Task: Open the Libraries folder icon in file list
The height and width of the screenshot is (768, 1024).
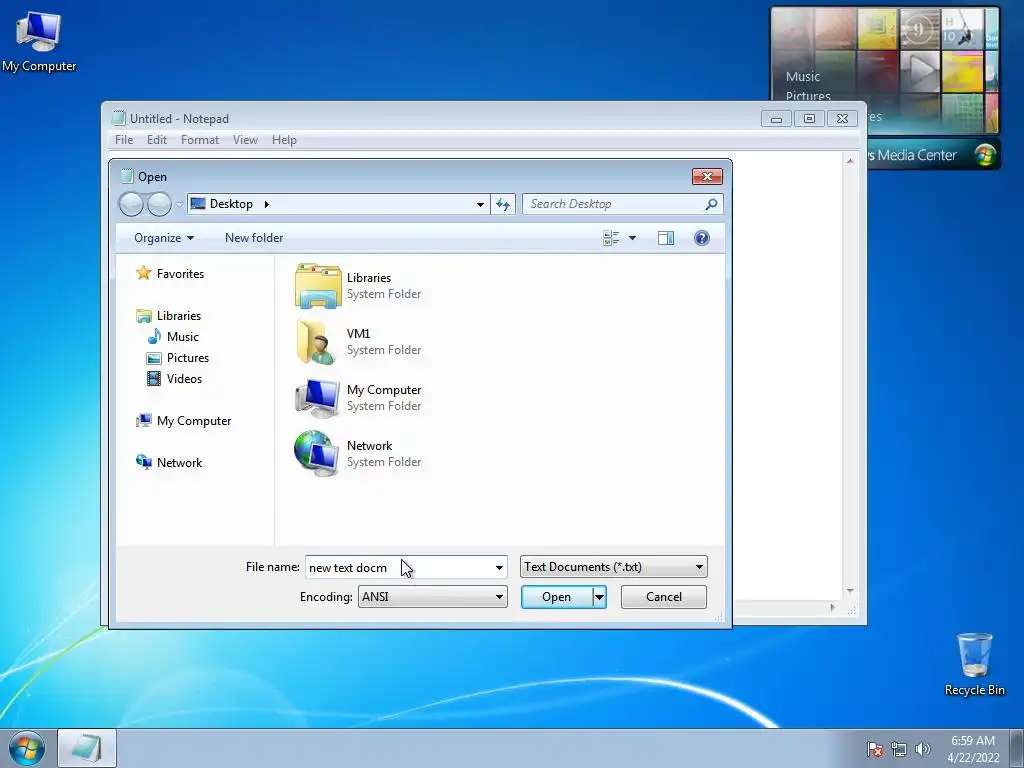Action: pyautogui.click(x=318, y=286)
